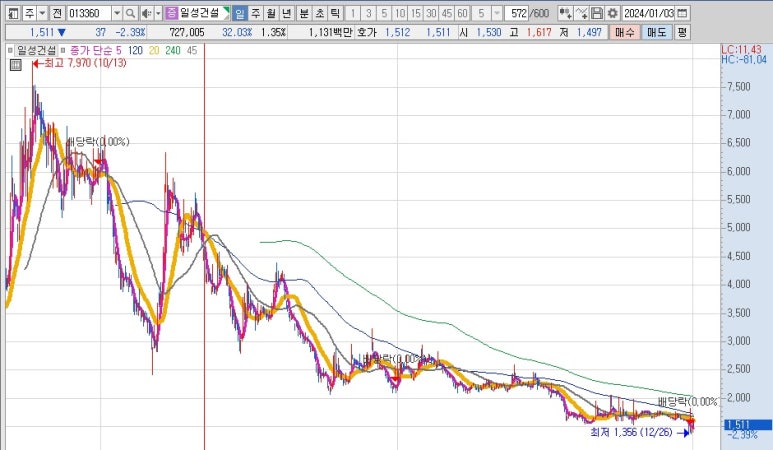
Task: Select the 45 interval button
Action: [x=447, y=13]
